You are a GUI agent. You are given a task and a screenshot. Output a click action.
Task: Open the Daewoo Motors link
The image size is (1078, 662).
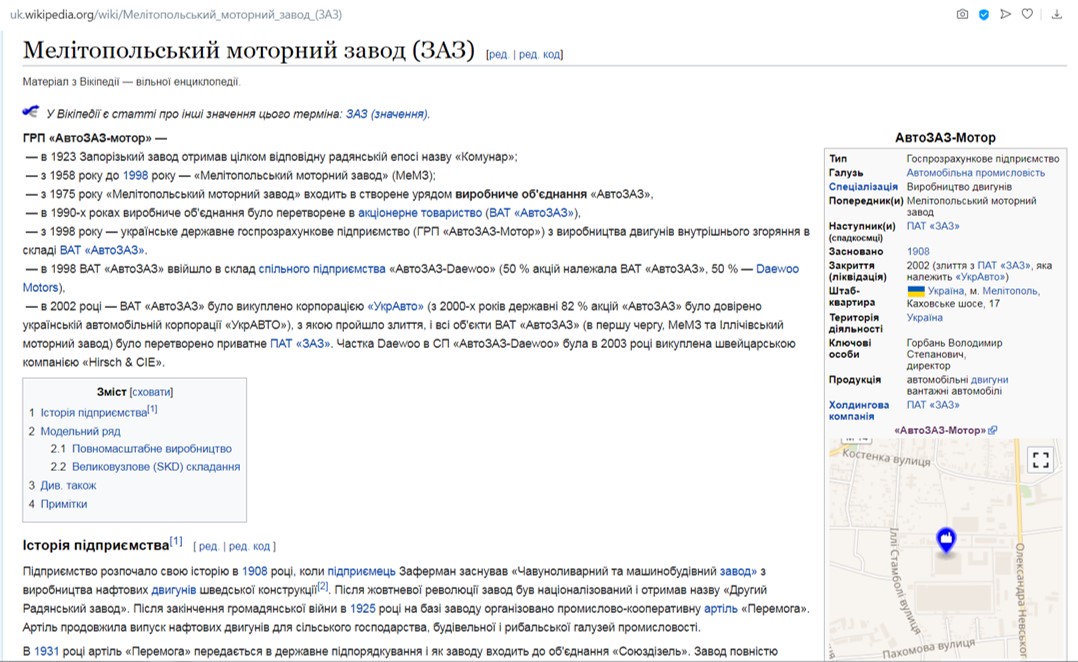pyautogui.click(x=778, y=269)
